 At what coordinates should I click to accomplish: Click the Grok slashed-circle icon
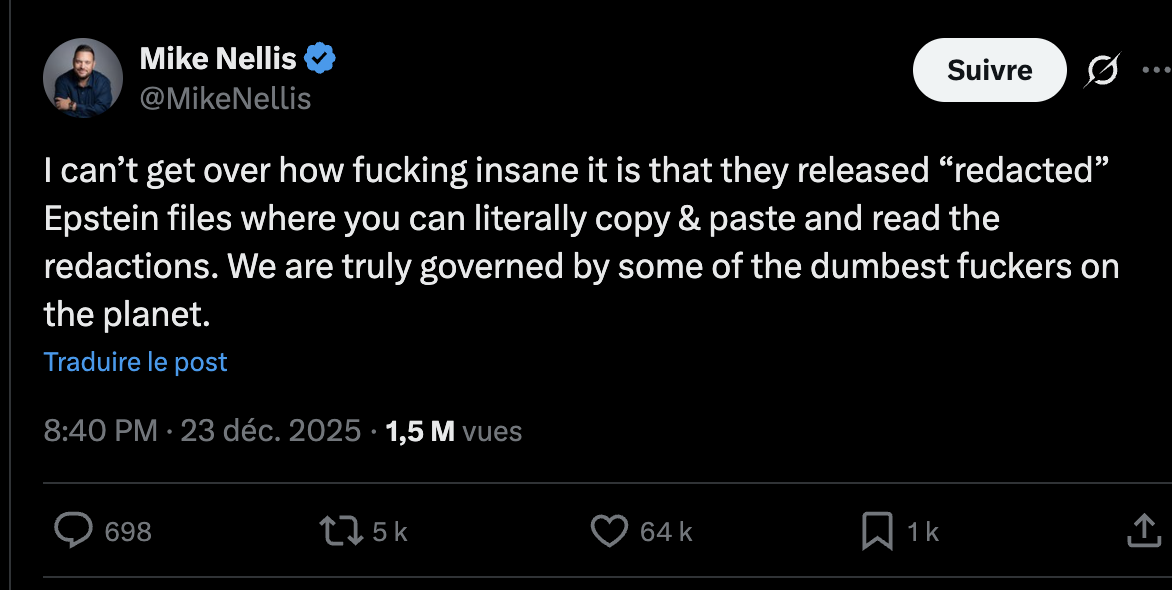(x=1103, y=70)
